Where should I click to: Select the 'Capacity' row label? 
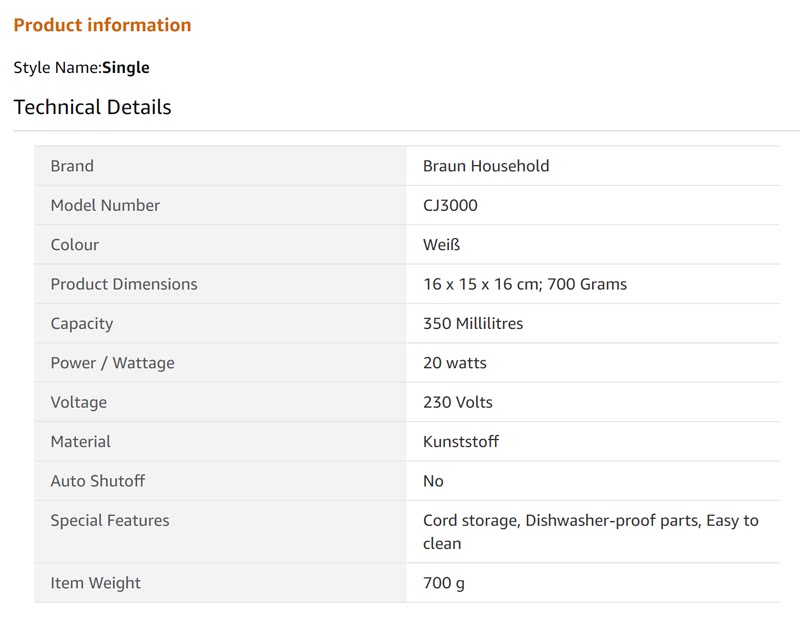82,324
